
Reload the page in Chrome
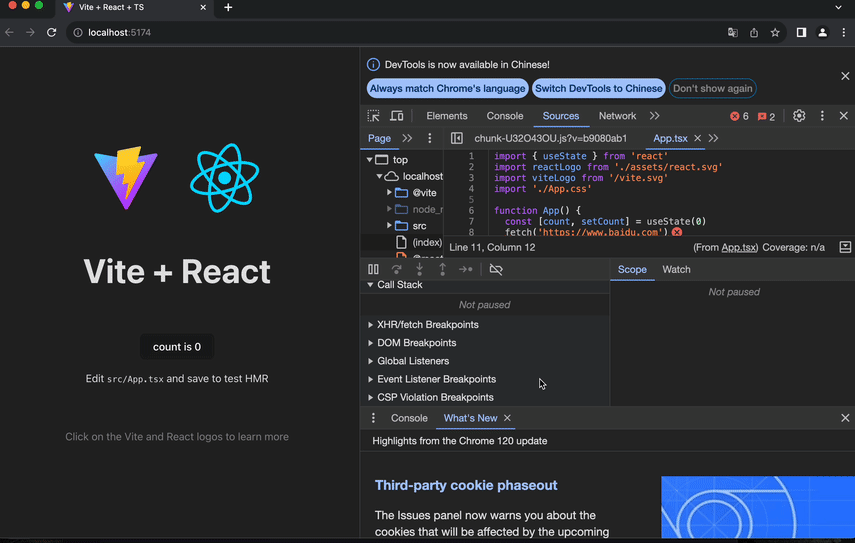pos(51,33)
